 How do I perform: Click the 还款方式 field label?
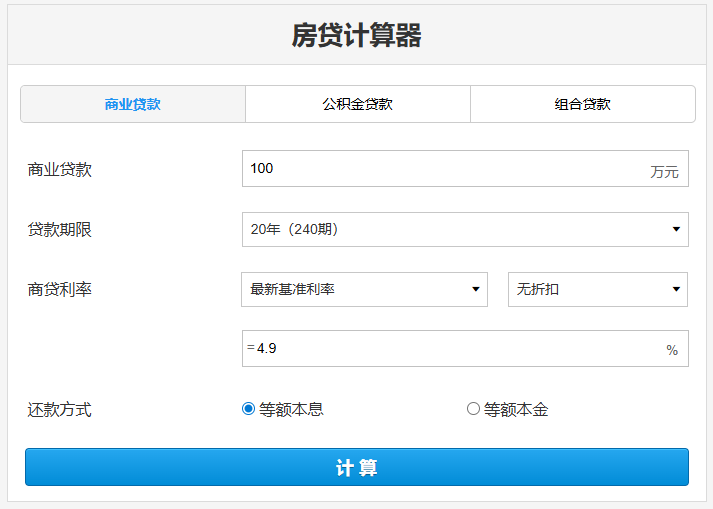coord(60,410)
